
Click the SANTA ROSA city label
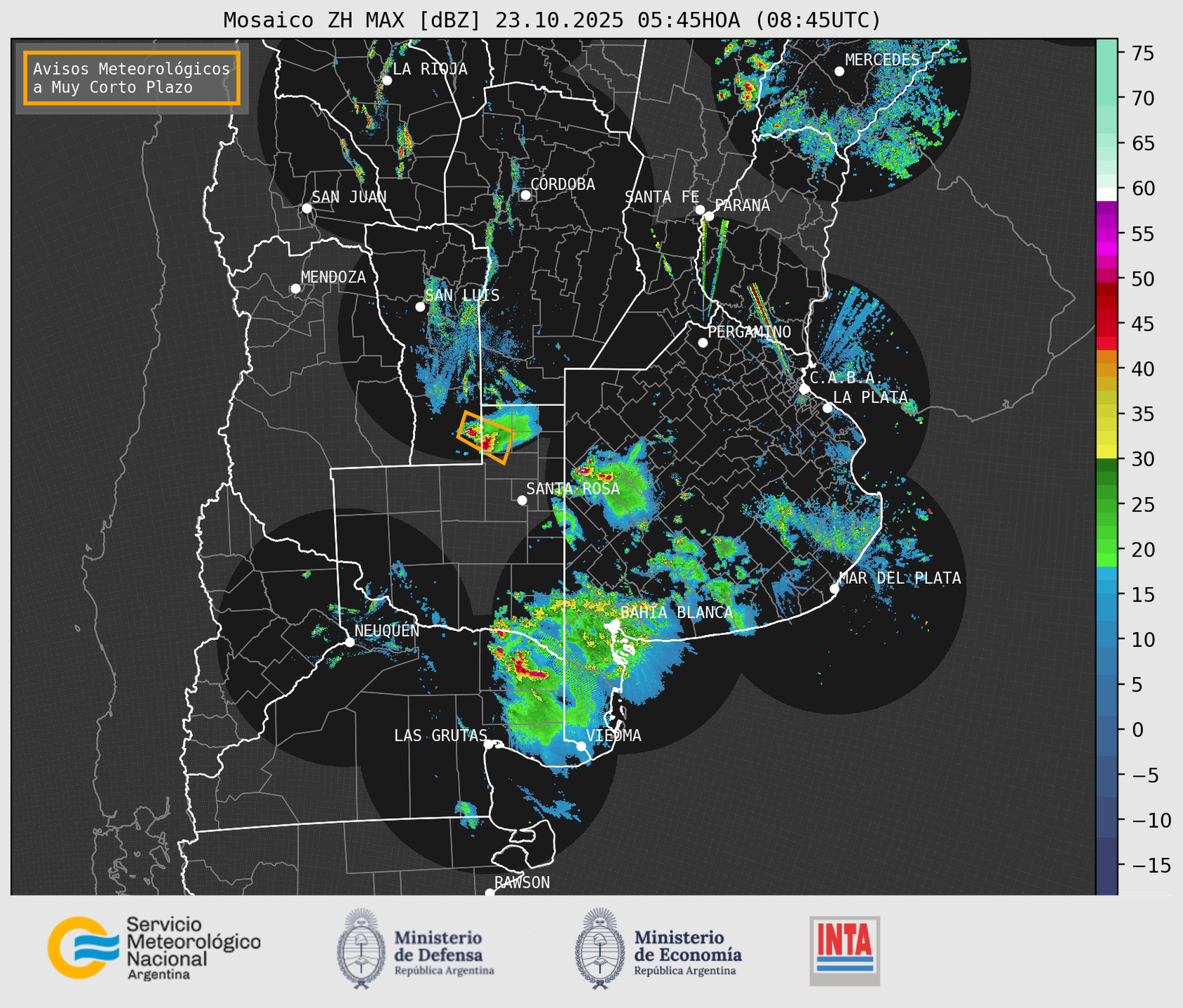click(x=574, y=489)
